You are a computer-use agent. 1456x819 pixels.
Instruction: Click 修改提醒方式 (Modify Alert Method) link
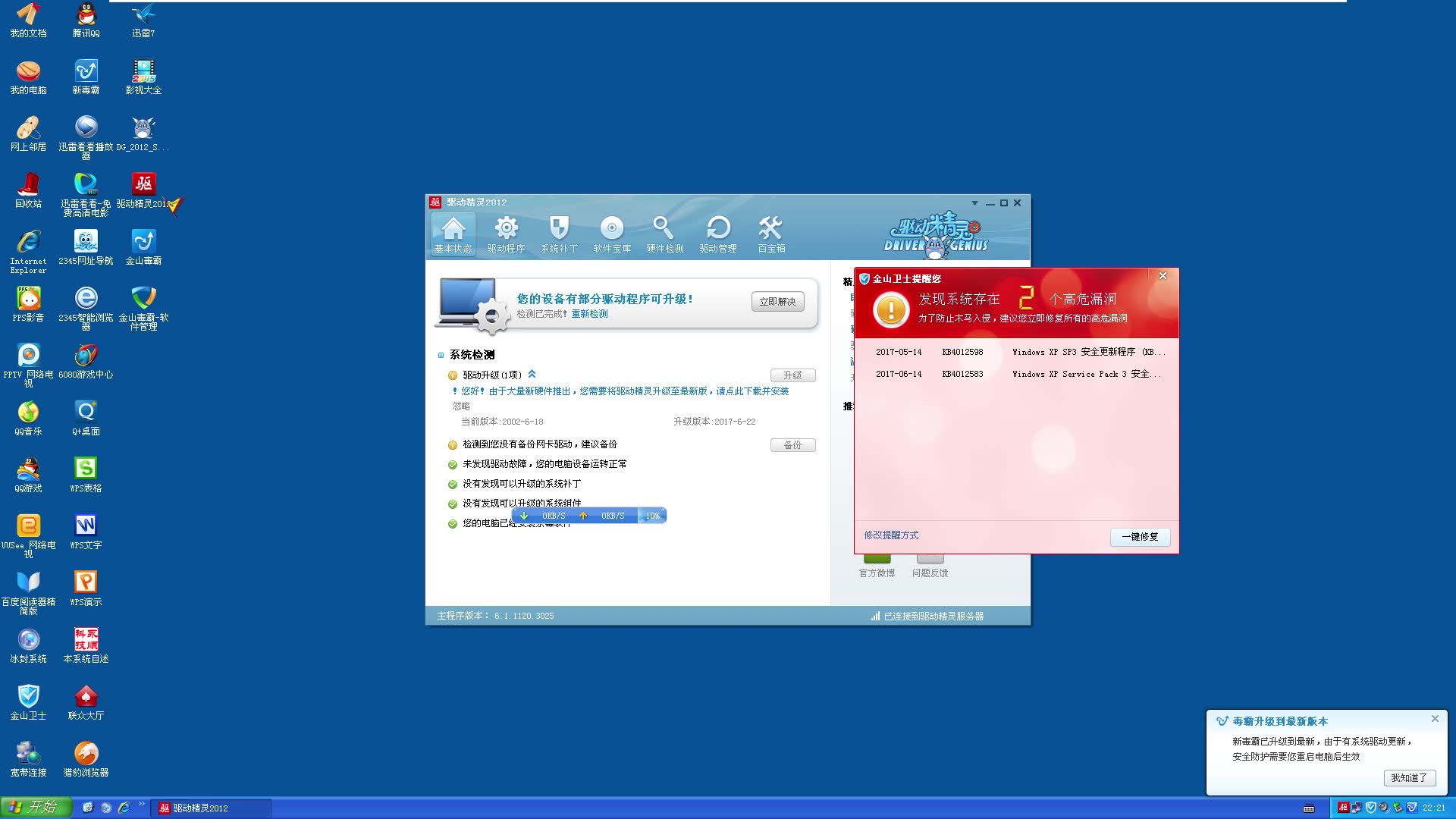(x=891, y=535)
